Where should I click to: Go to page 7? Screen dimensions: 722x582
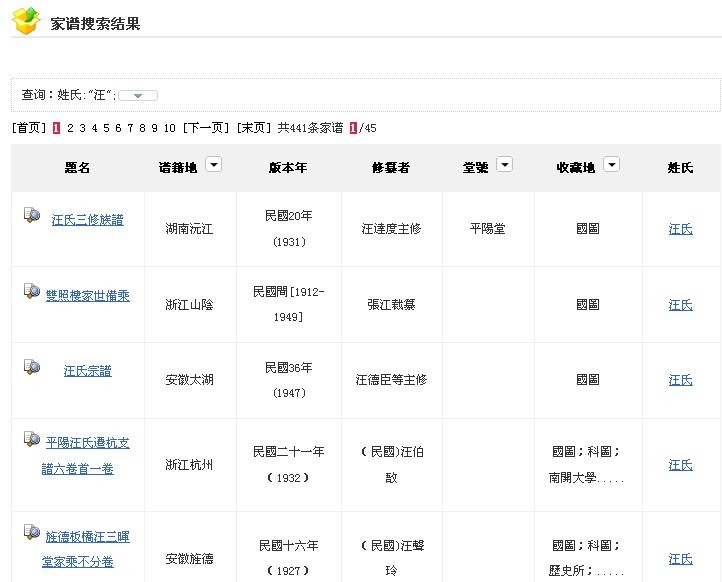point(130,128)
